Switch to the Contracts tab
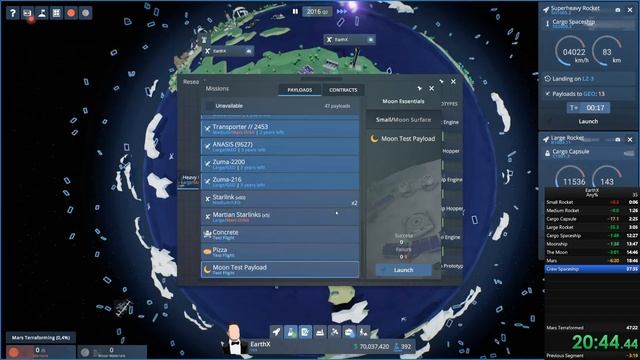 [343, 90]
